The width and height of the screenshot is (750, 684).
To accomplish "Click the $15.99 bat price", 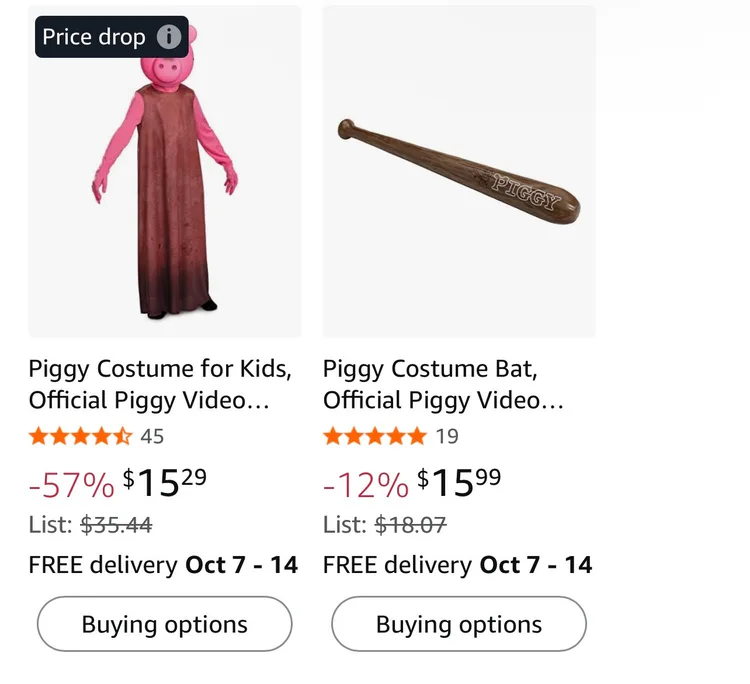I will tap(459, 482).
